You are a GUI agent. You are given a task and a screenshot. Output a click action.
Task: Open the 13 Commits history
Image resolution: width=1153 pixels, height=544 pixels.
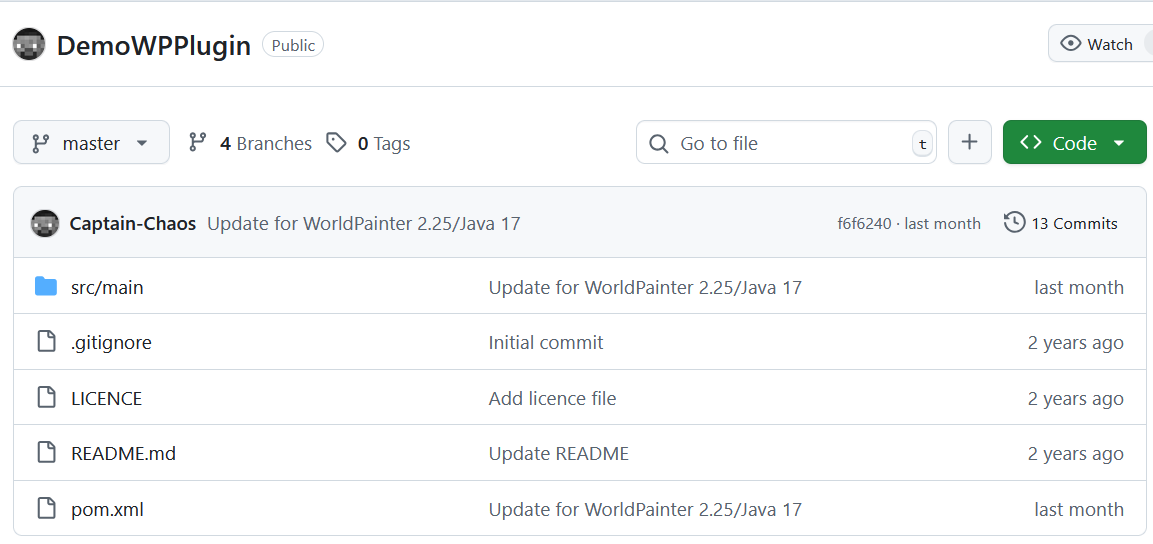(1061, 223)
